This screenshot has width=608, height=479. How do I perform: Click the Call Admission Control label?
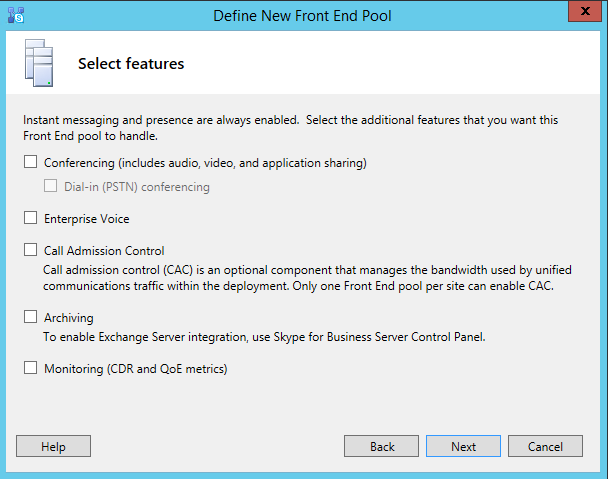tap(104, 251)
